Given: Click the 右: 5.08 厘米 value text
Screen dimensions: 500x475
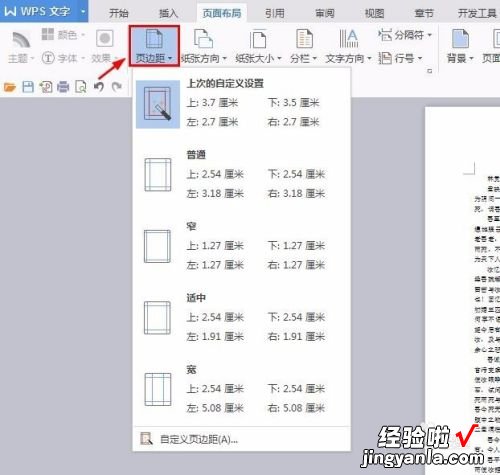Looking at the screenshot, I should tap(296, 408).
